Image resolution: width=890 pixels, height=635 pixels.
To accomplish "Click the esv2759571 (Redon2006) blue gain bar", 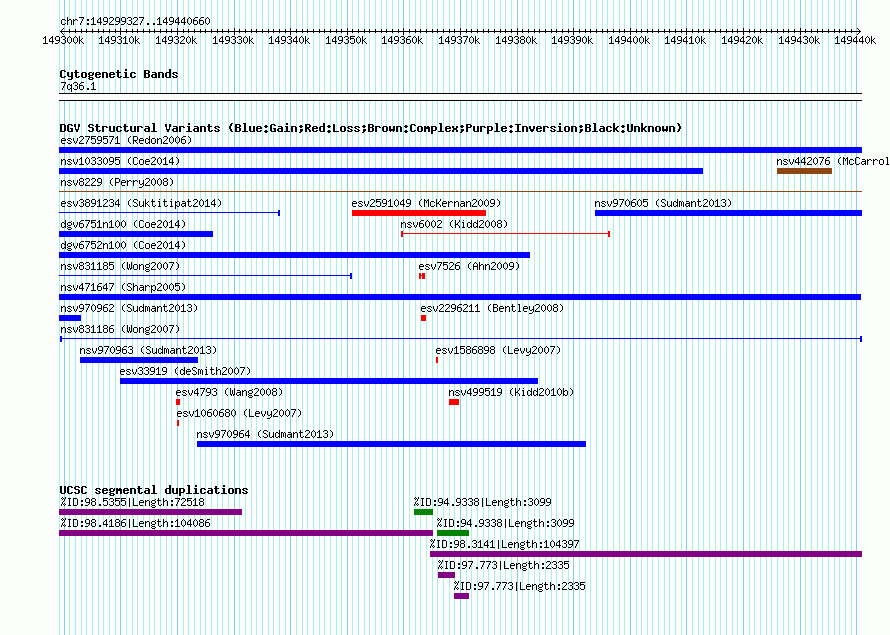I will (x=460, y=150).
